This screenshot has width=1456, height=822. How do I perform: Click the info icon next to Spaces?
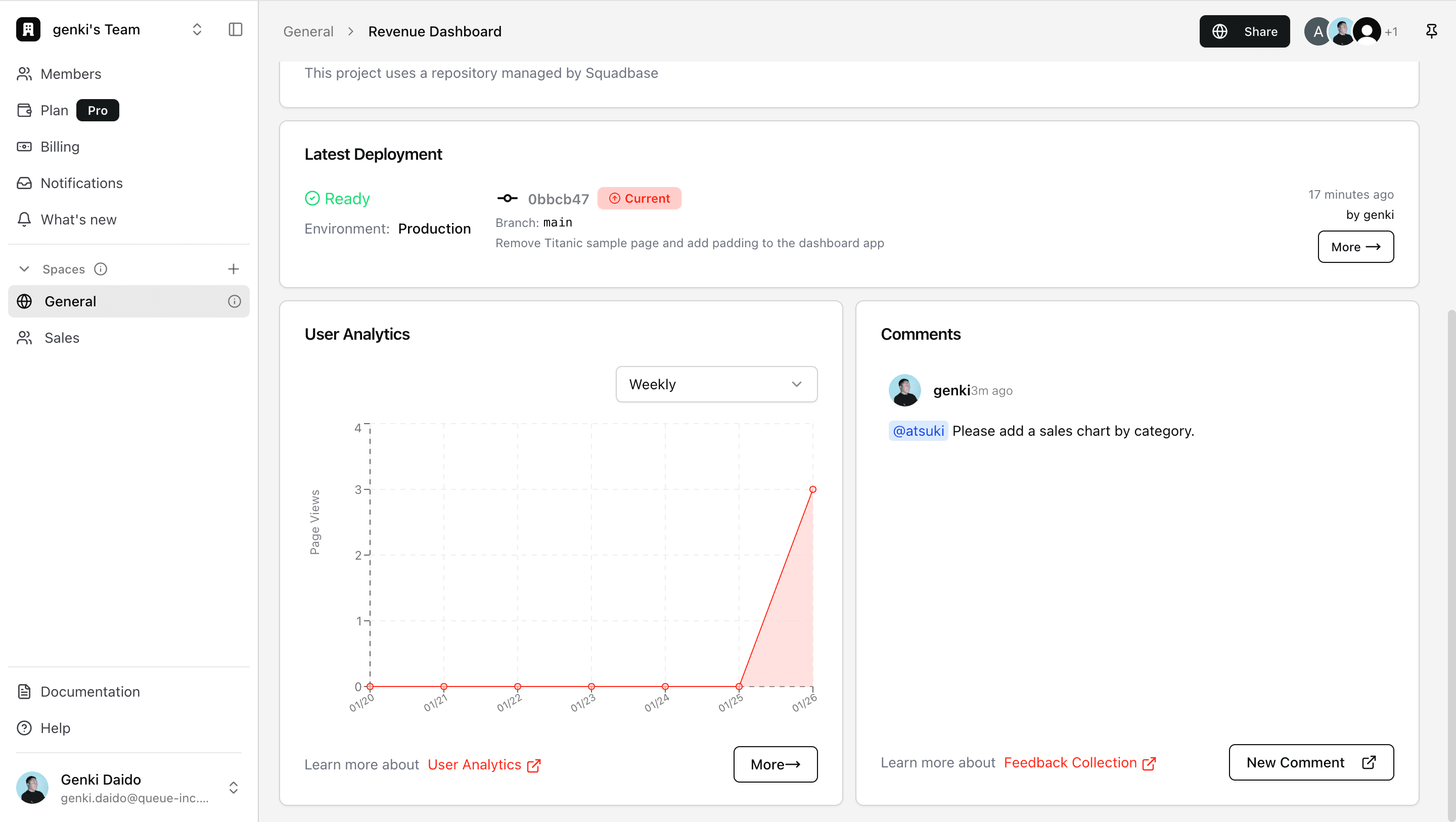[x=101, y=269]
